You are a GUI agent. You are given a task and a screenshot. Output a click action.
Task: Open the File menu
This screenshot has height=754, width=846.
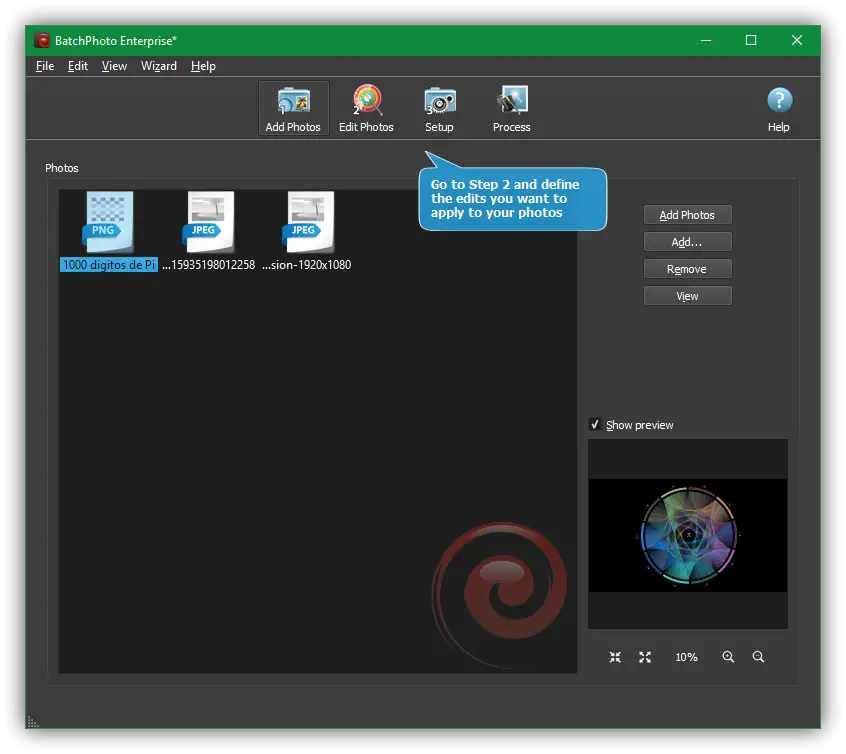(45, 66)
